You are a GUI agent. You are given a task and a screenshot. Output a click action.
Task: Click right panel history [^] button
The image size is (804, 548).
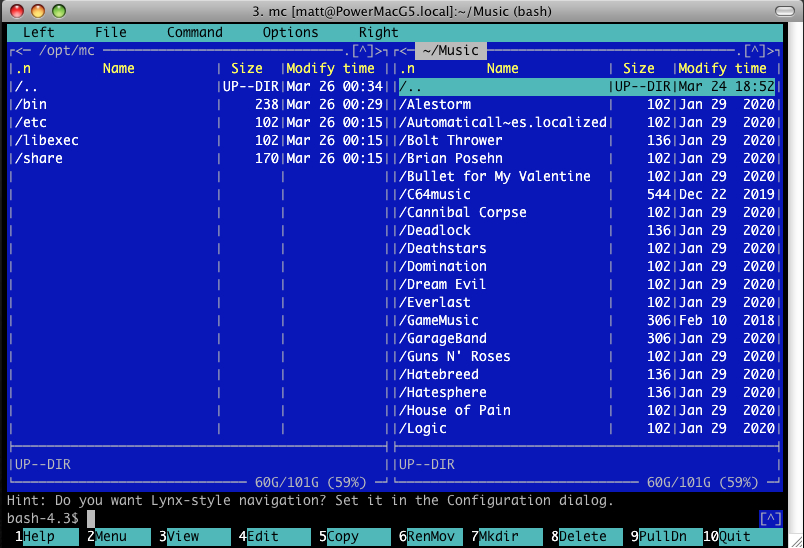(755, 51)
